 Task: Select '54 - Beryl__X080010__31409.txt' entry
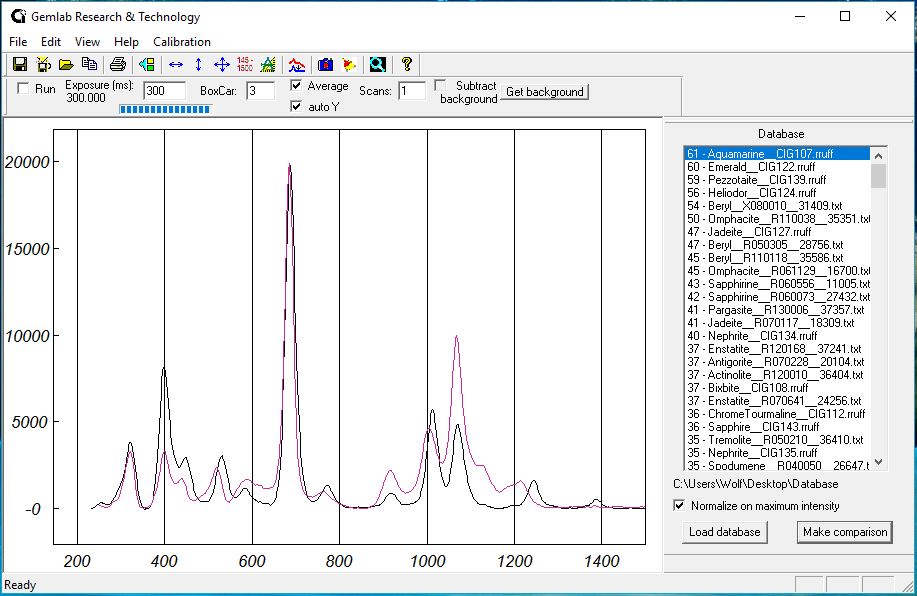click(777, 206)
